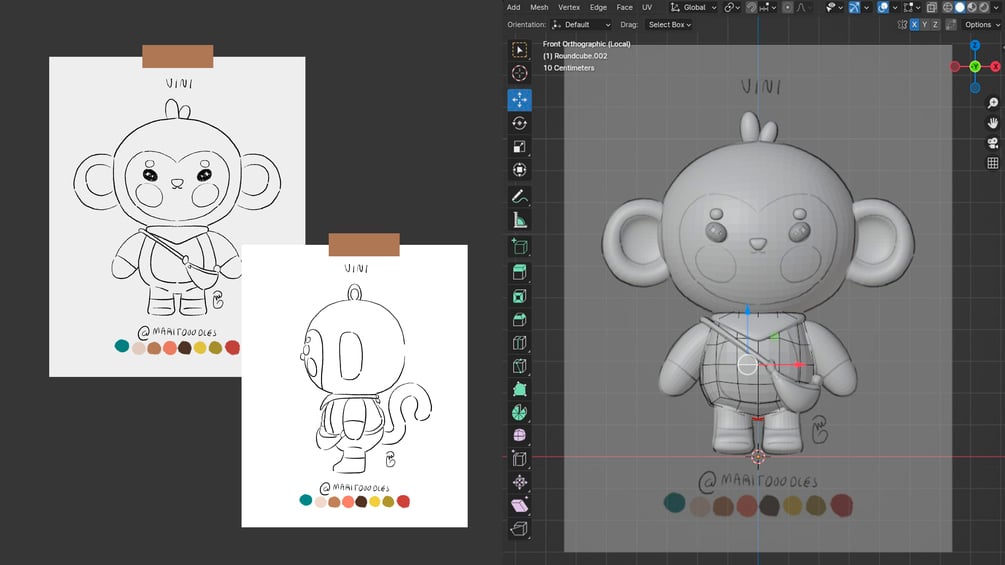Expand the overlay options dropdown arrow
Screen dimensions: 1005x565
895,7
